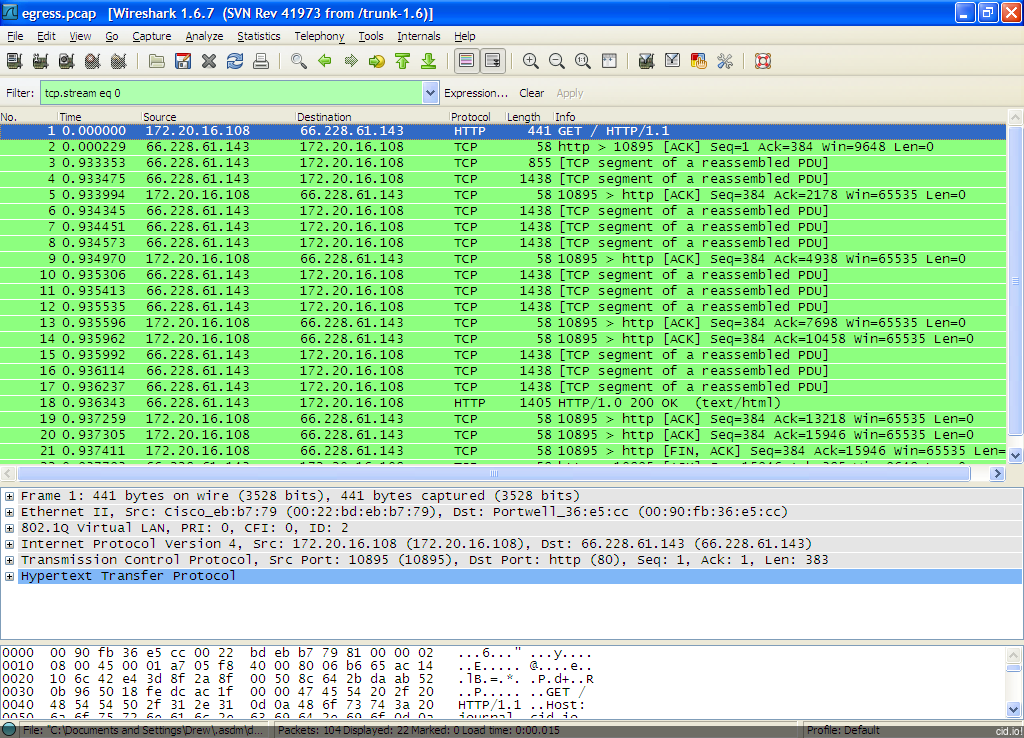This screenshot has width=1024, height=738.
Task: Close this capture file X icon
Action: (x=209, y=61)
